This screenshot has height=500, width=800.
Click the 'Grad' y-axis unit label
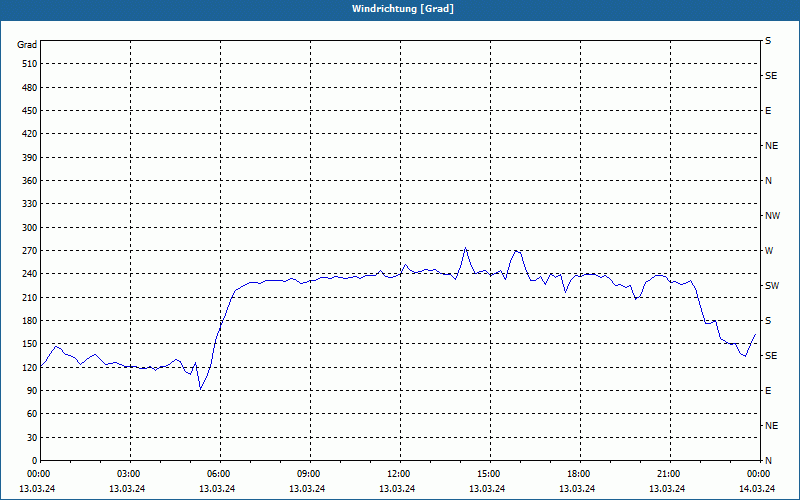27,45
